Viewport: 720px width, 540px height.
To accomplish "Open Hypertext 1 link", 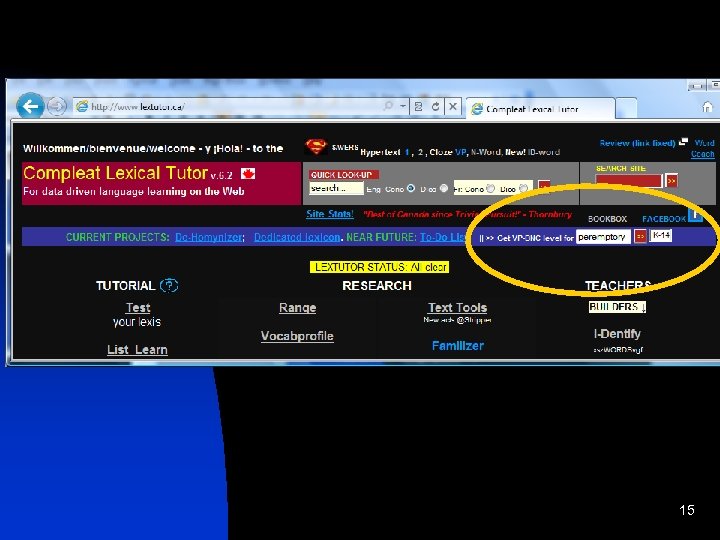I will tap(407, 152).
